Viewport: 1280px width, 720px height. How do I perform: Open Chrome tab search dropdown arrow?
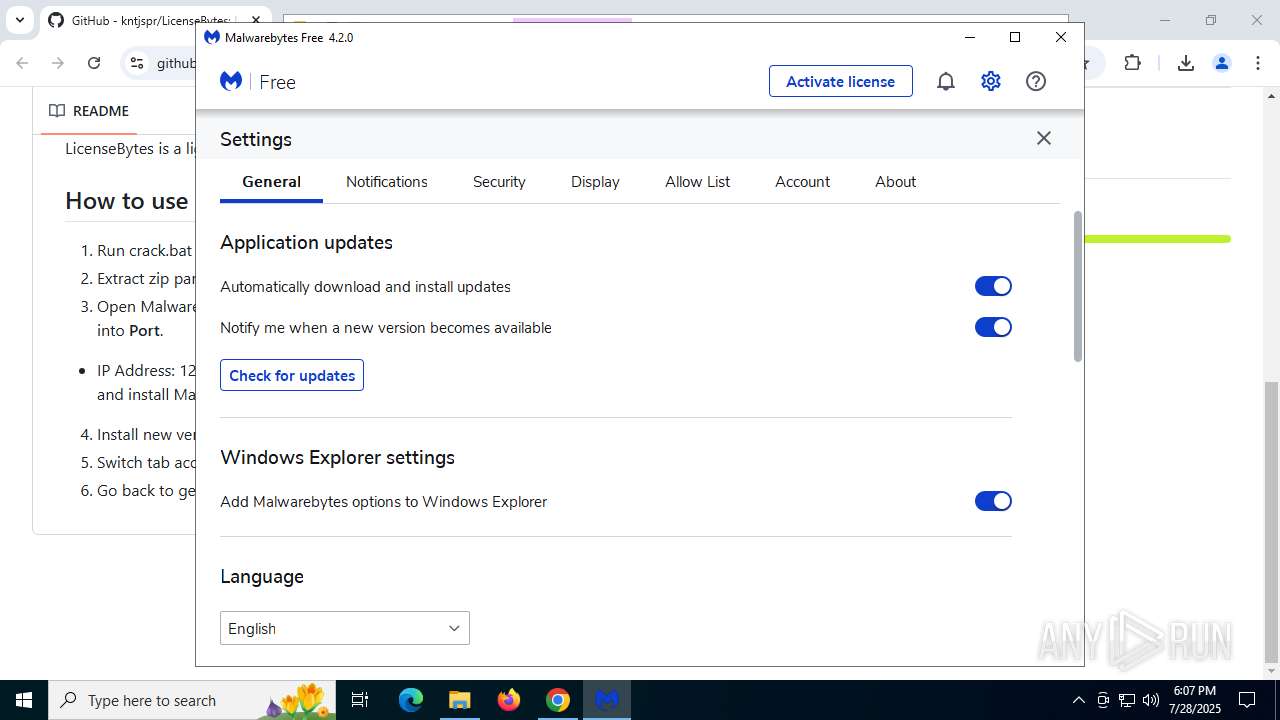click(19, 20)
